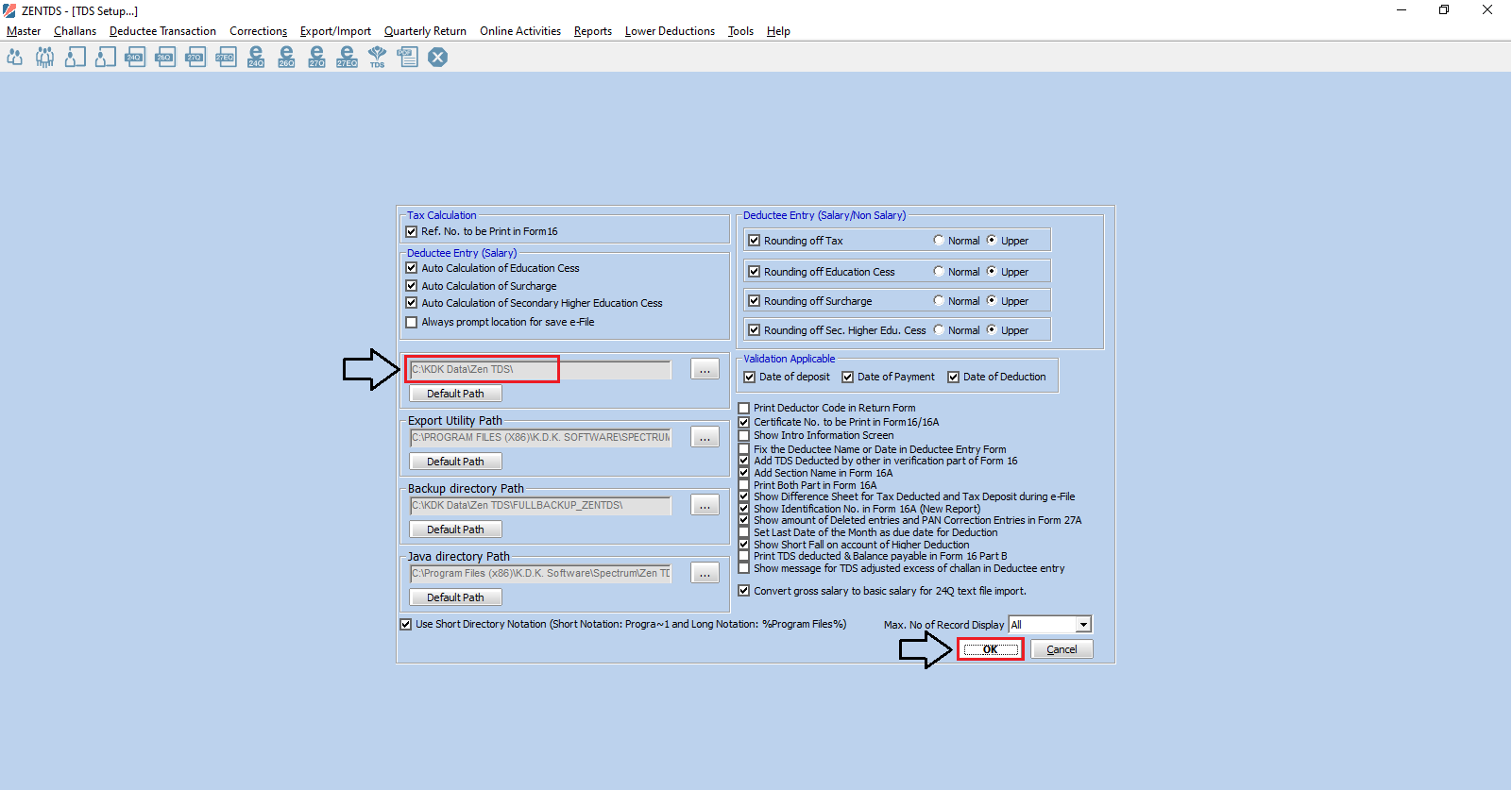Open the Export/Import menu
The height and width of the screenshot is (790, 1512).
click(335, 31)
